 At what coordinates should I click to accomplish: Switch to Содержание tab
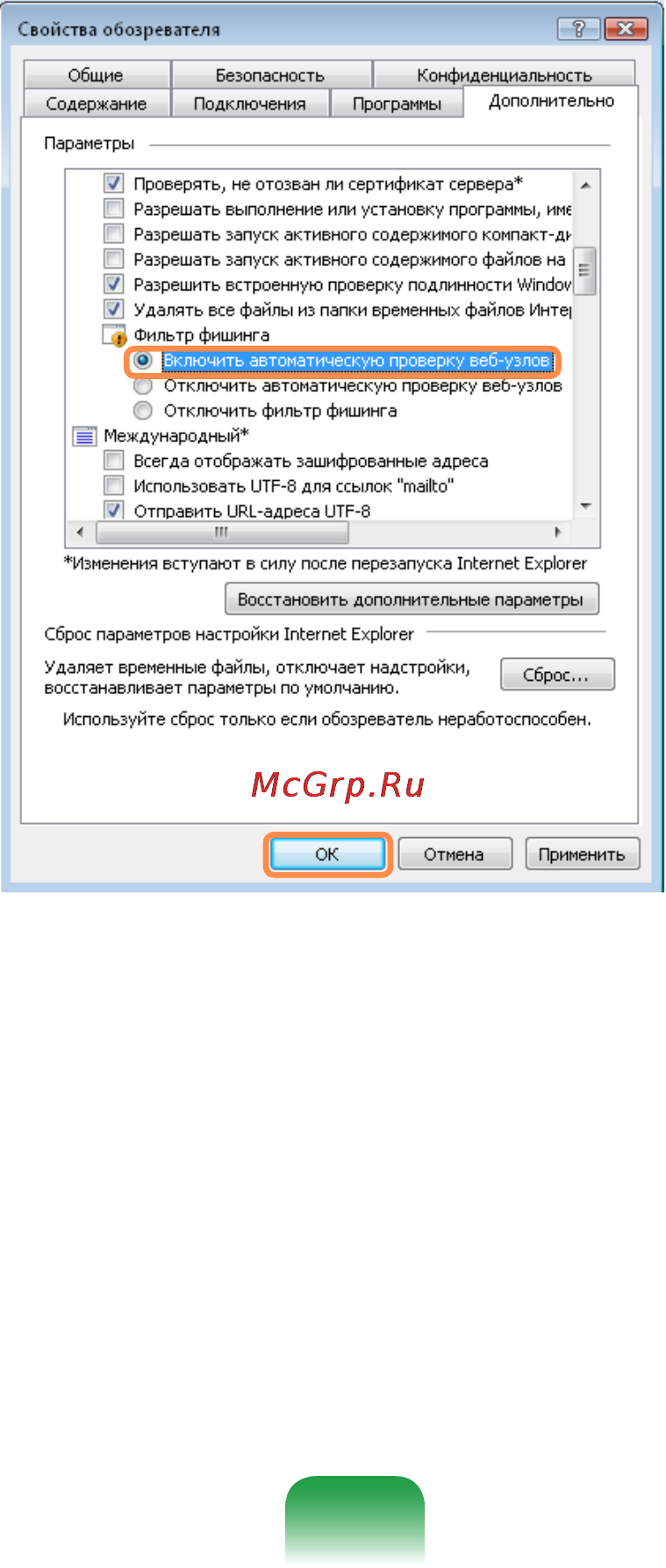click(x=97, y=104)
